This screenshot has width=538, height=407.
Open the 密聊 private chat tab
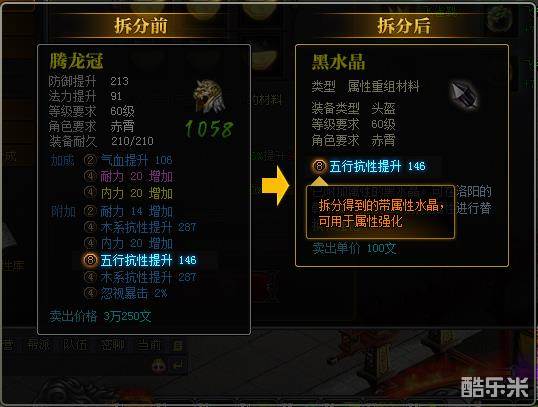pyautogui.click(x=112, y=345)
